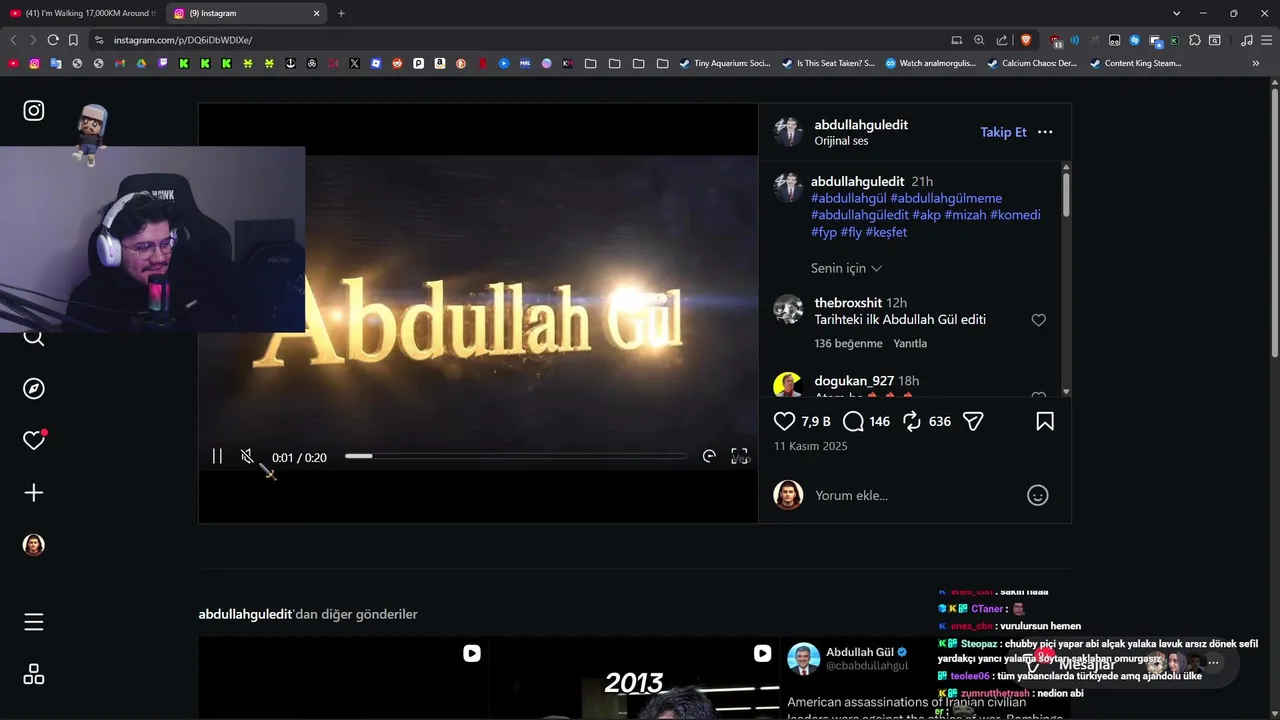This screenshot has width=1280, height=720.
Task: Open the browser extensions puzzle icon
Action: (1194, 40)
